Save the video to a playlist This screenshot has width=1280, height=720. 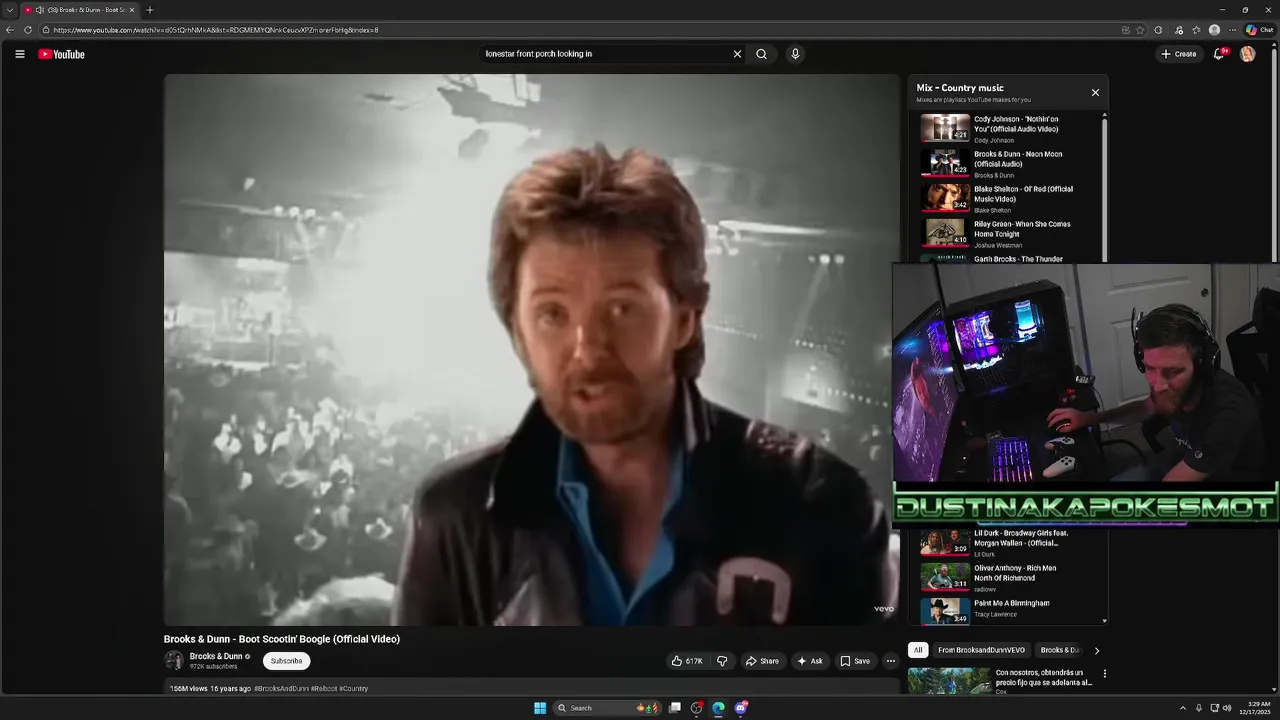click(x=855, y=661)
